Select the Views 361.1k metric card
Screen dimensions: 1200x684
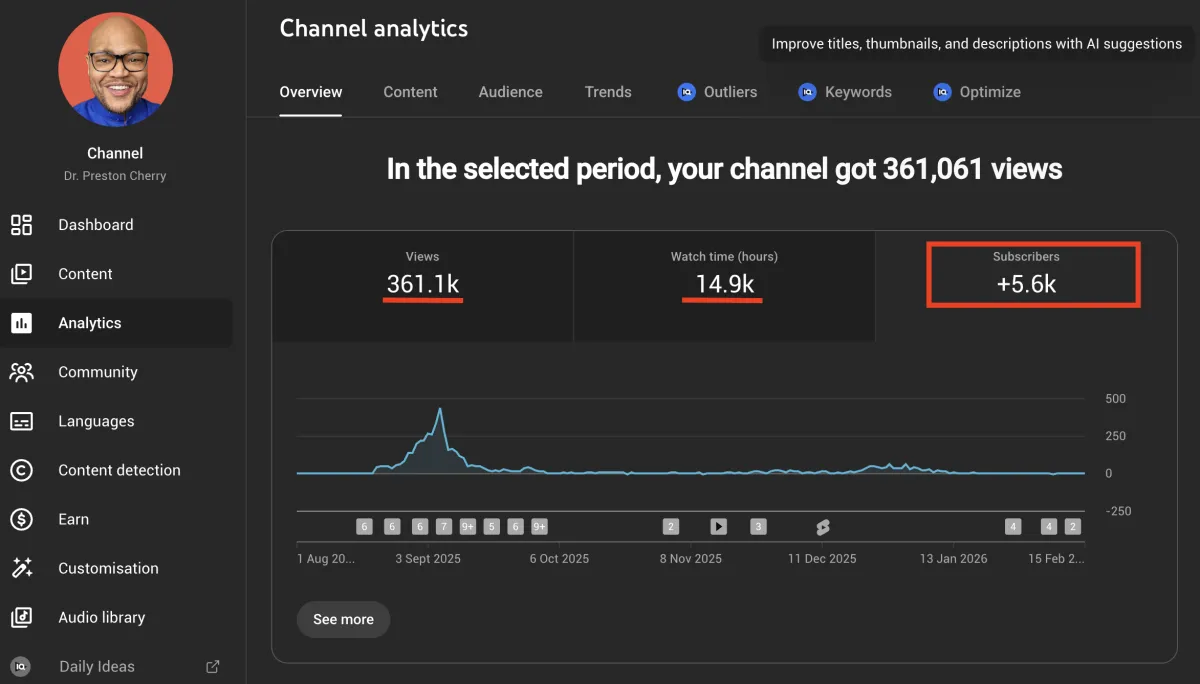click(x=423, y=287)
